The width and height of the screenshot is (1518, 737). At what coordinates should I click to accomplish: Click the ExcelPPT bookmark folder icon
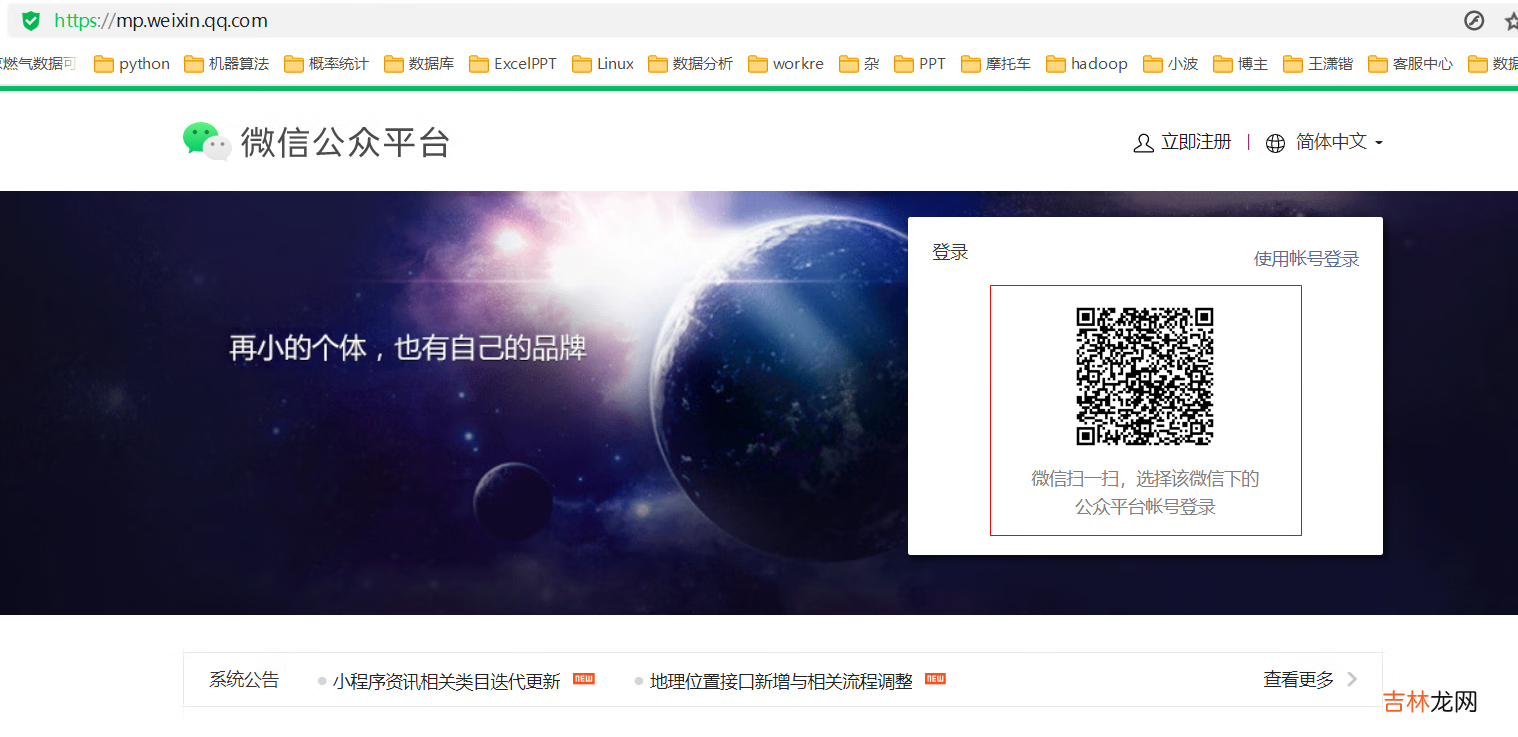click(x=478, y=64)
